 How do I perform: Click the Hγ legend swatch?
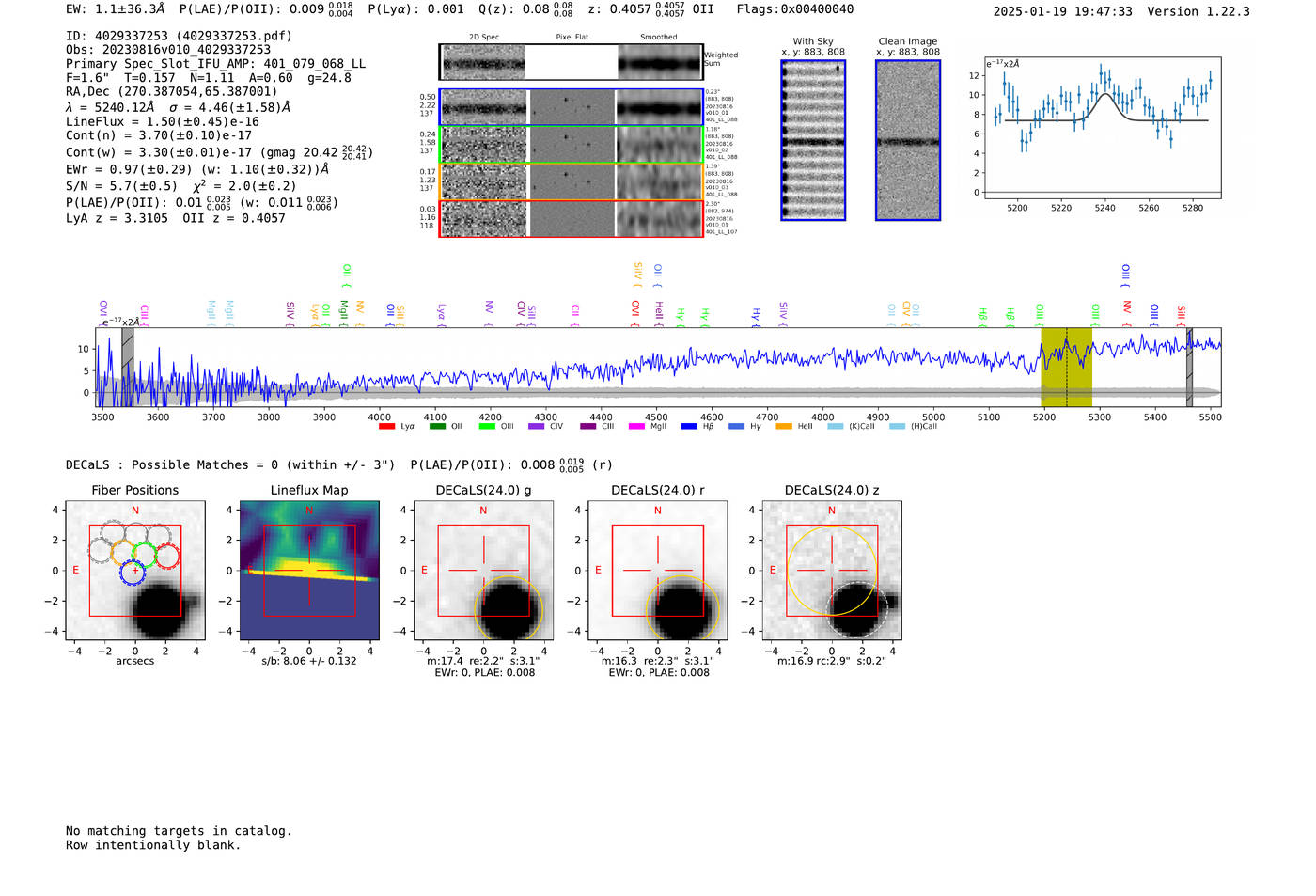[736, 427]
